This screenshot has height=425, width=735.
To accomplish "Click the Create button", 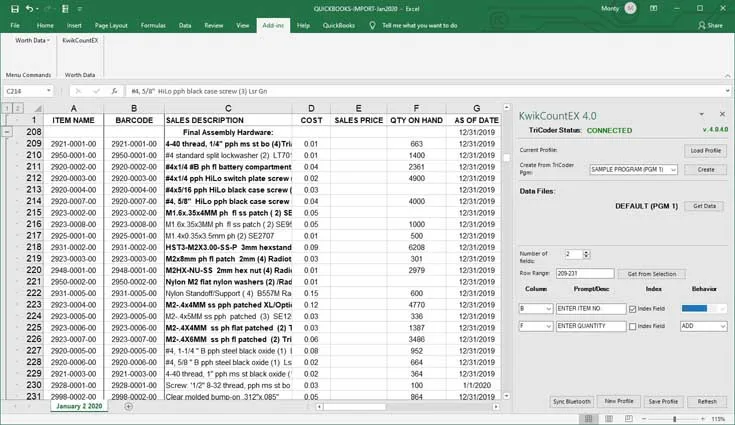I will [705, 170].
